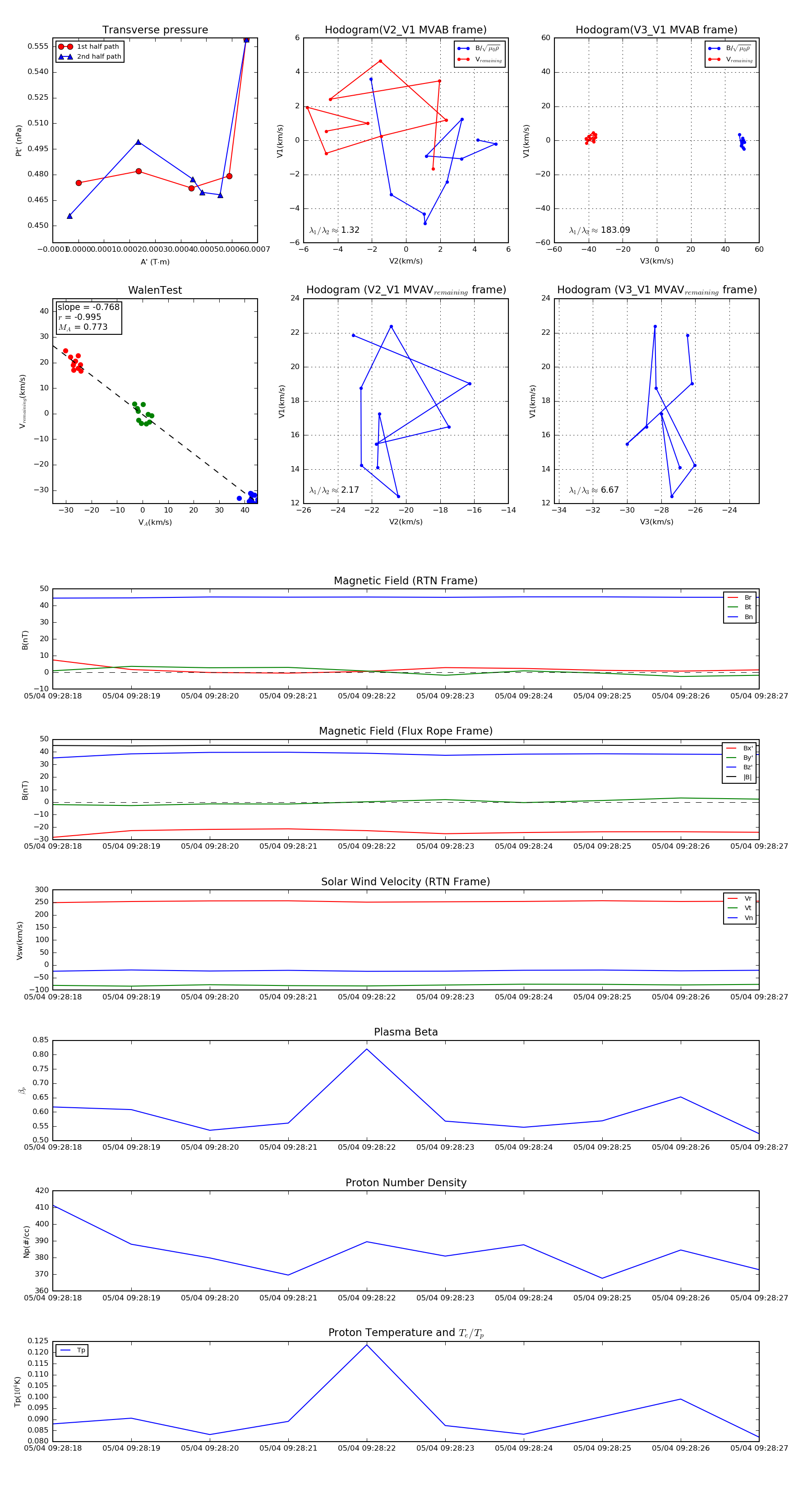Click the 'Vt' legend entry
The height and width of the screenshot is (1489, 812).
[740, 908]
